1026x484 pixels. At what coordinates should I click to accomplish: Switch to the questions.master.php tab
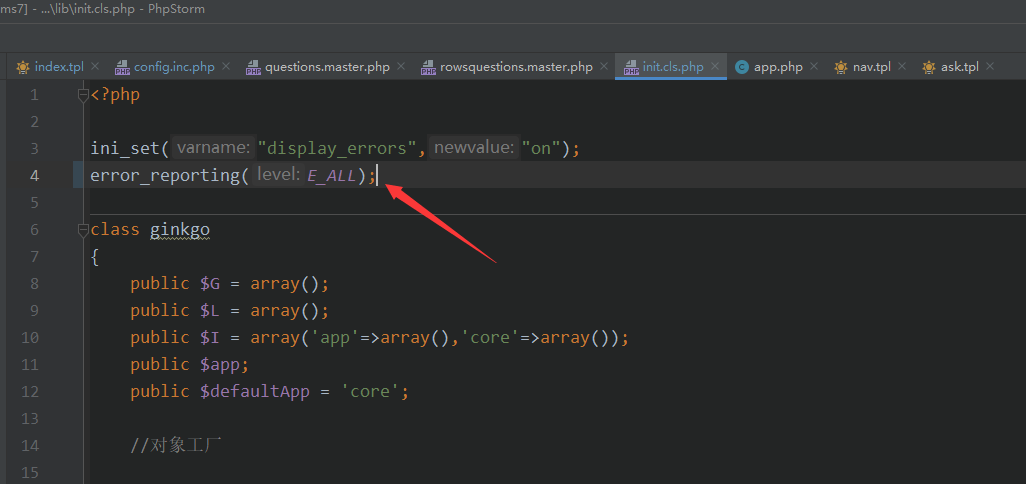click(327, 67)
